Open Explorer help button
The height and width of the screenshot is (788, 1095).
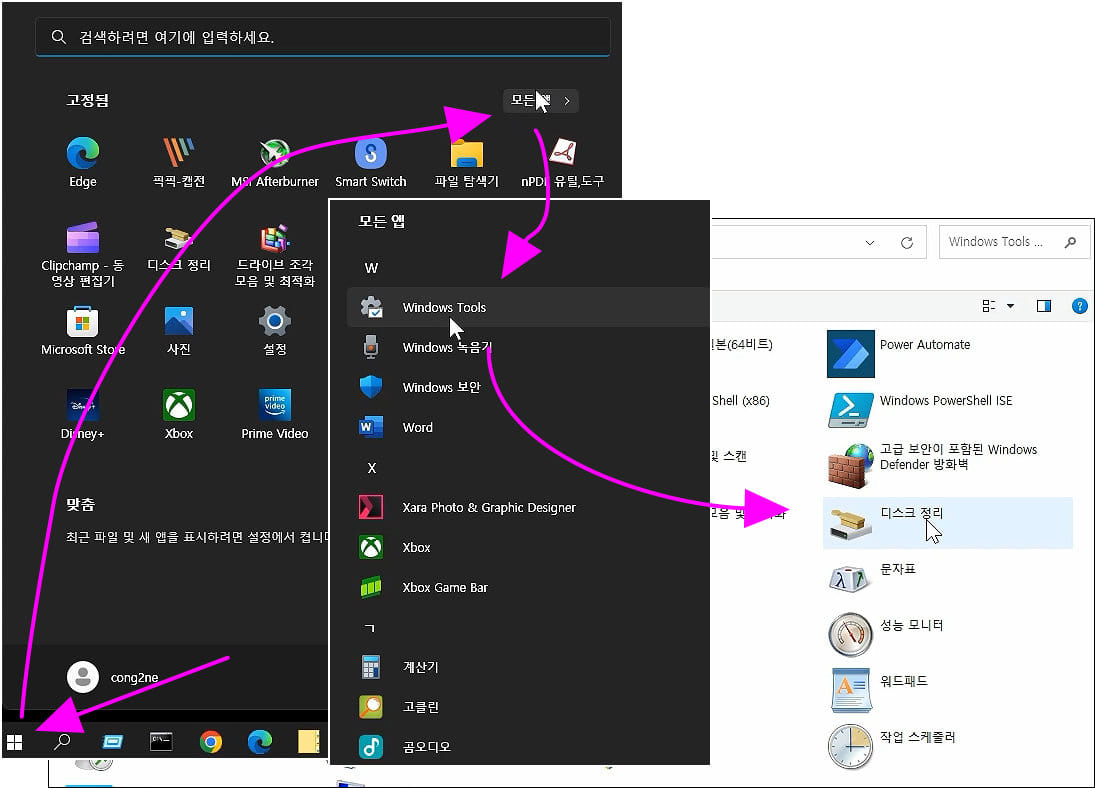tap(1079, 306)
